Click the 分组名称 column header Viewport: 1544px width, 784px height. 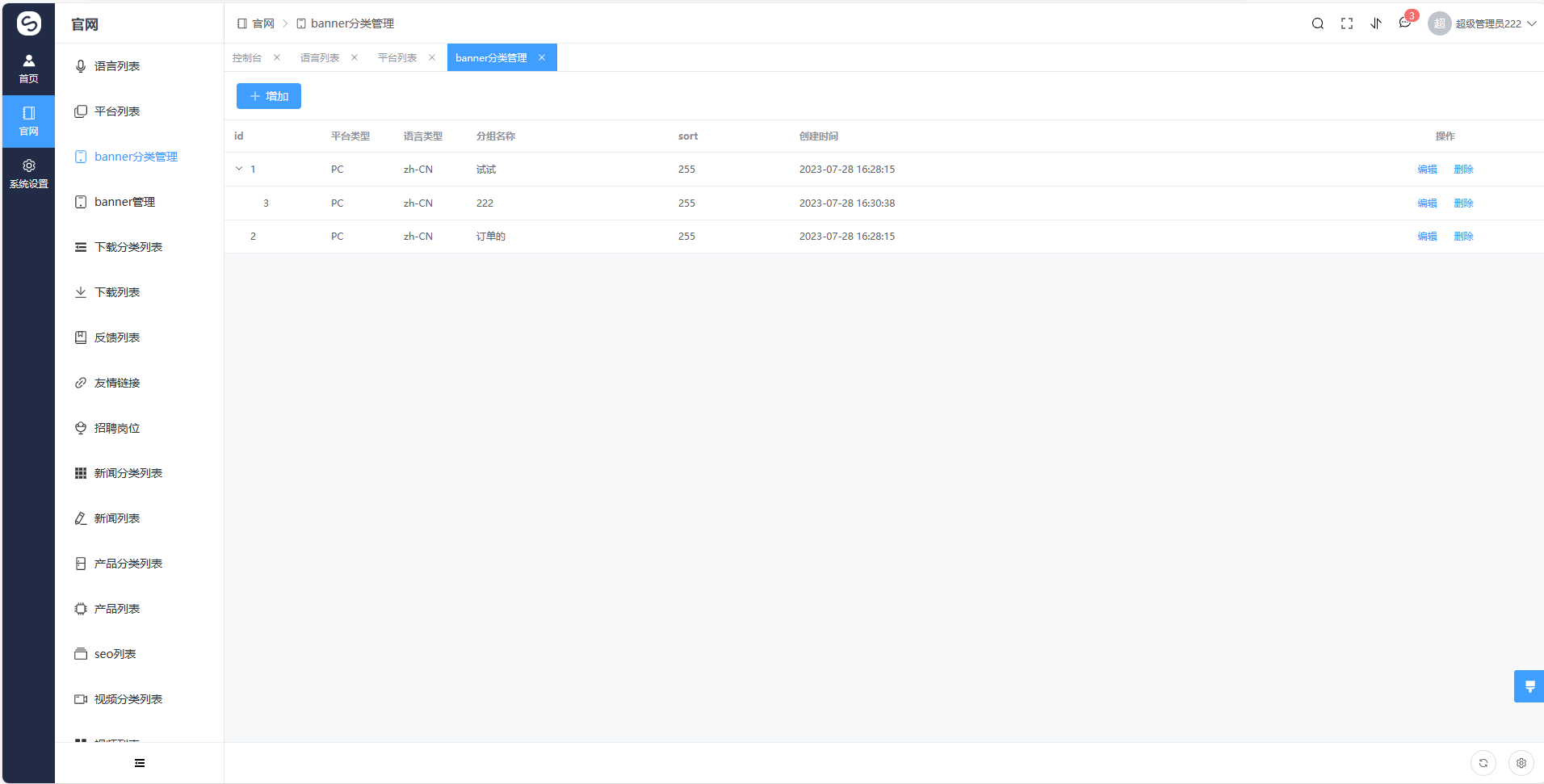click(496, 136)
